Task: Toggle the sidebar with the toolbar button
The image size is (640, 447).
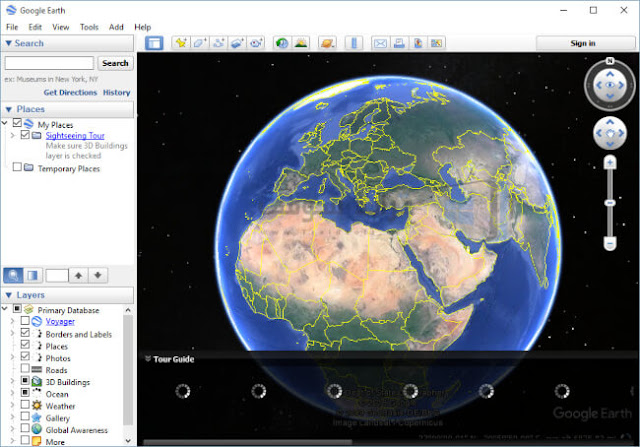Action: 154,43
